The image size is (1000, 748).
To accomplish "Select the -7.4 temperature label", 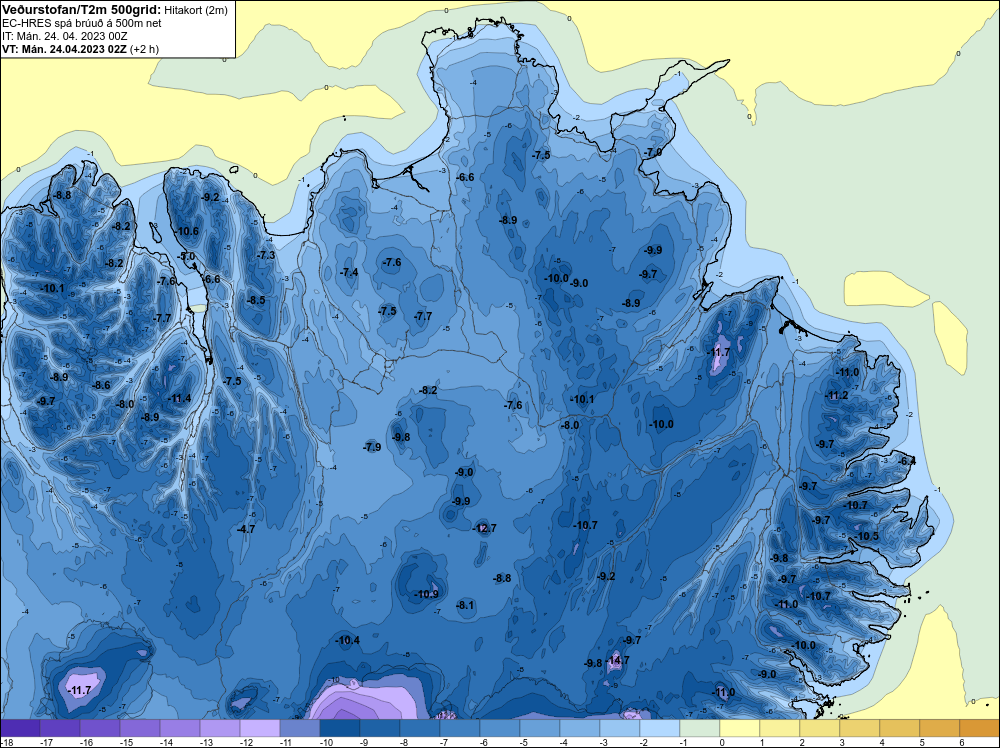I will [349, 272].
